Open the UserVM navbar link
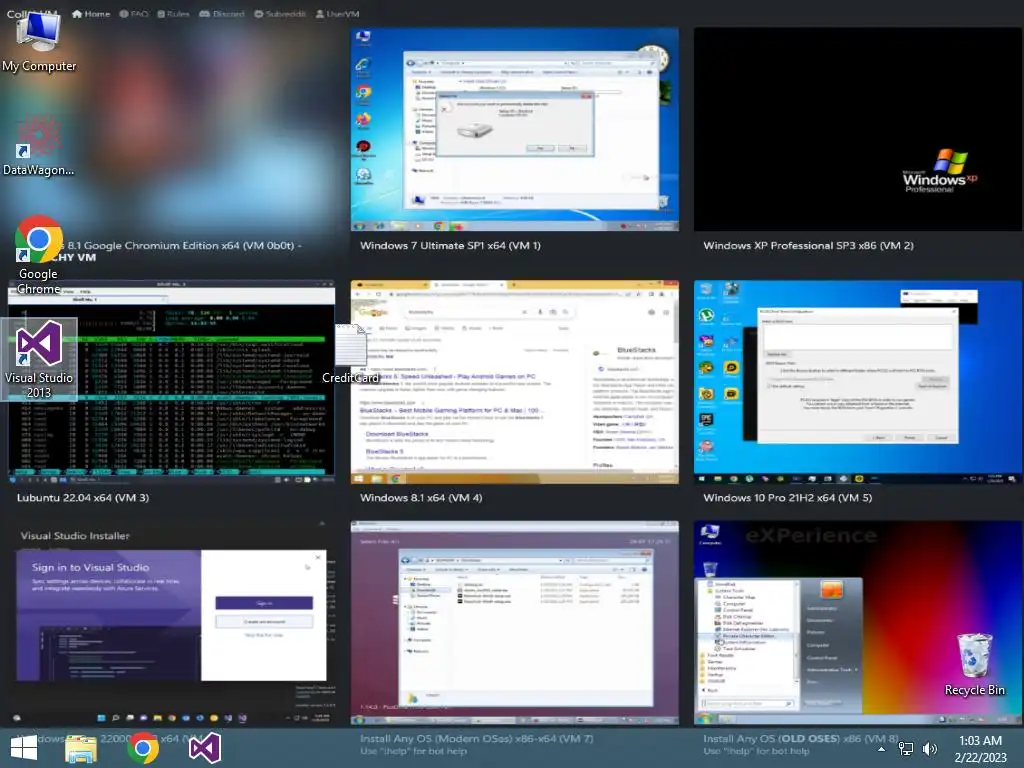The image size is (1024, 768). point(337,14)
